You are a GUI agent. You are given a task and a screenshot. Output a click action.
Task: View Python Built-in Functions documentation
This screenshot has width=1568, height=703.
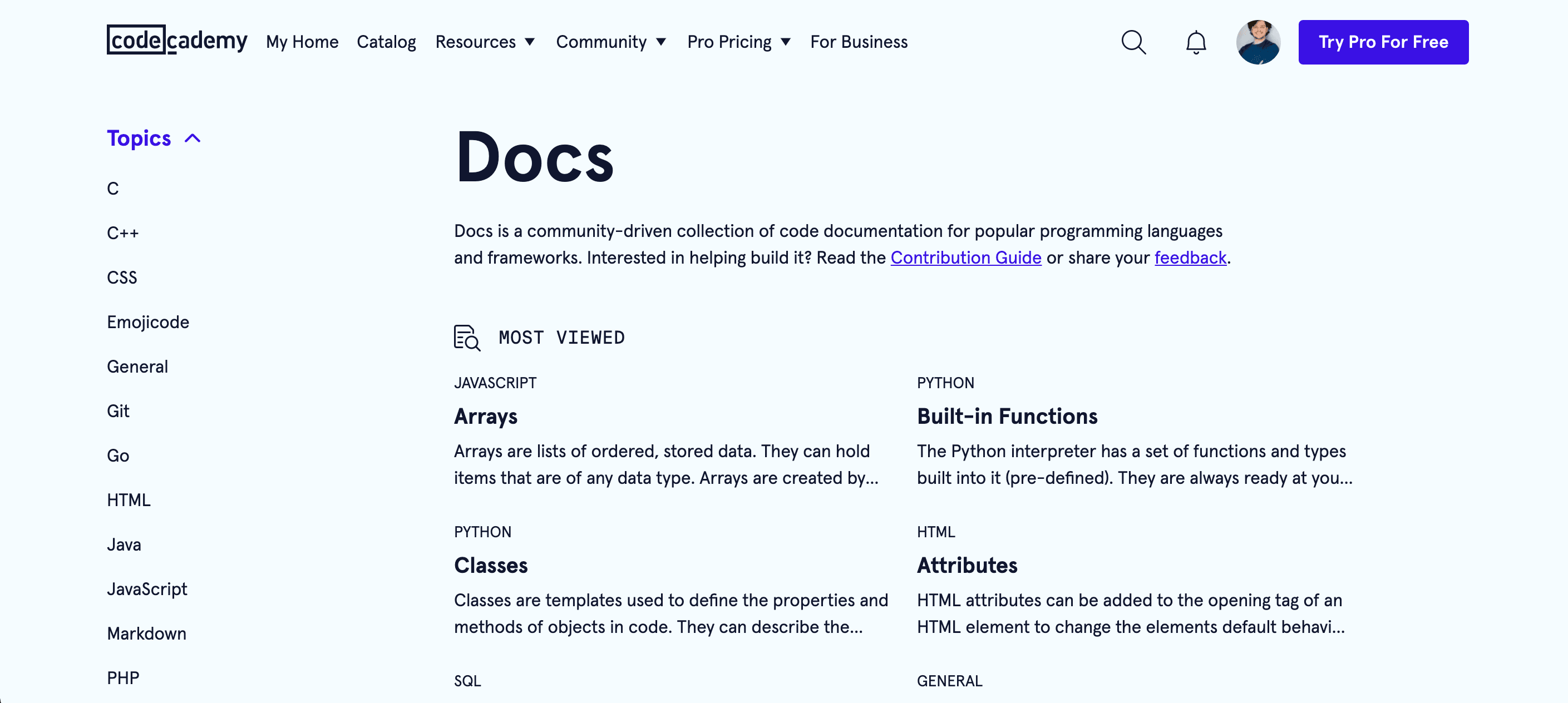[1007, 417]
